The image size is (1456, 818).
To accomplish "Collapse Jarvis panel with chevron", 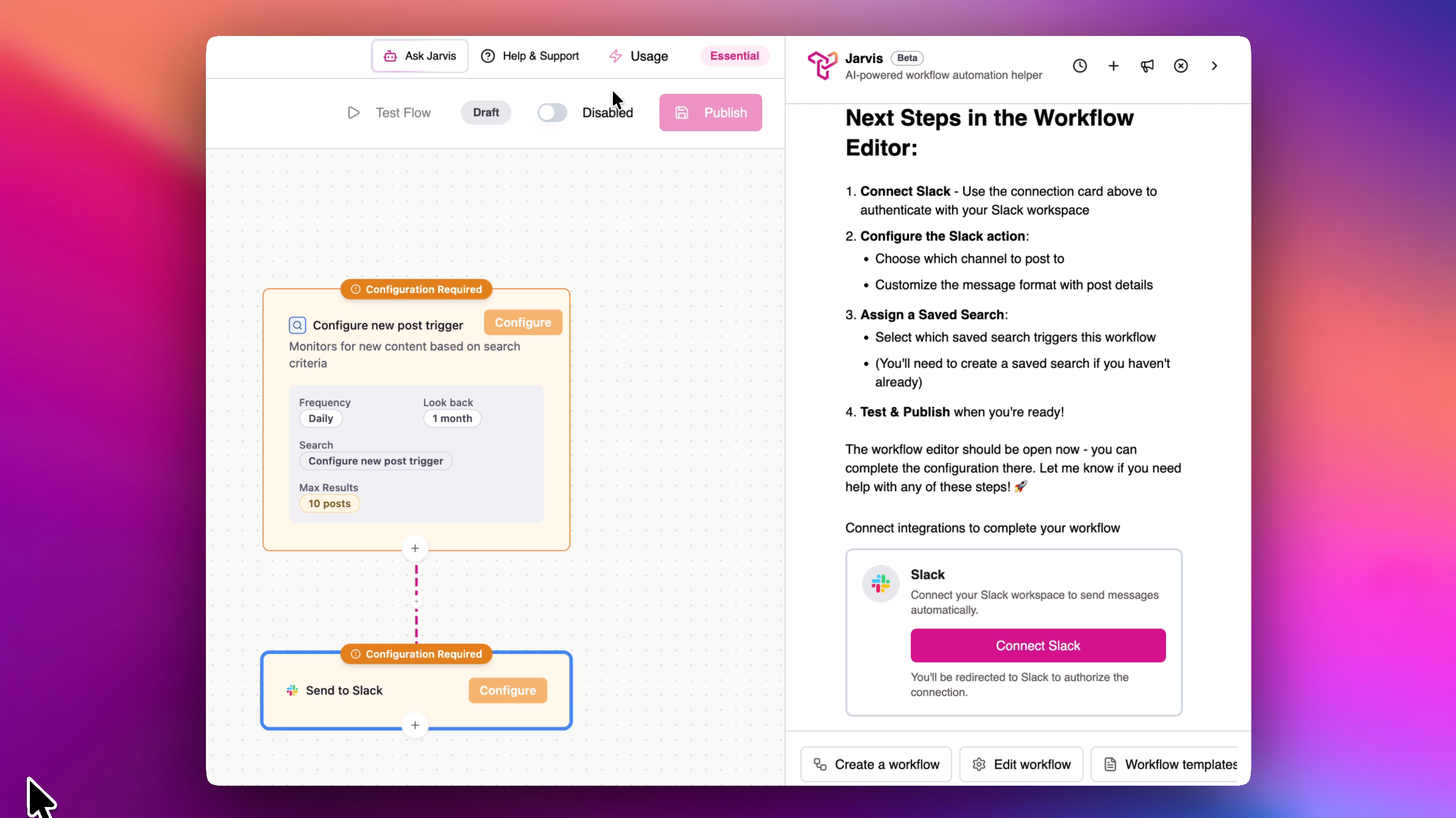I will click(1214, 66).
